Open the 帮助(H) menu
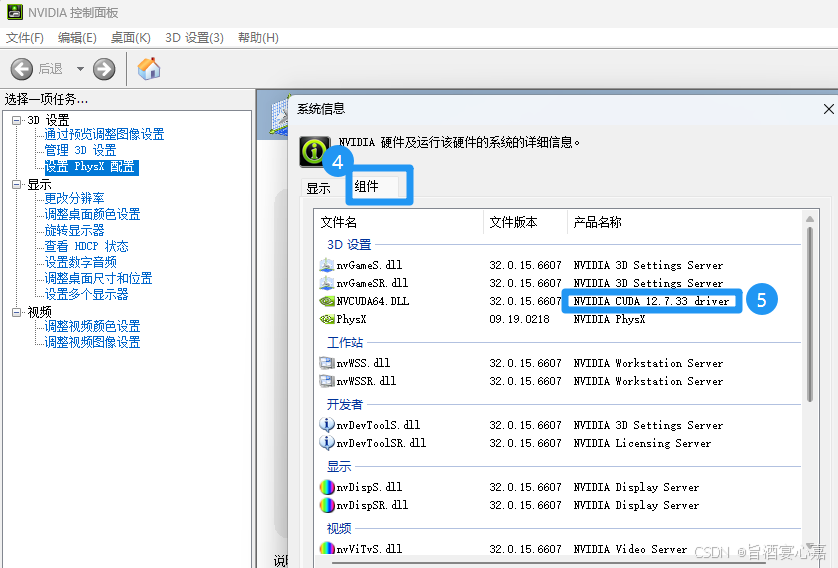Image resolution: width=838 pixels, height=568 pixels. (x=258, y=38)
